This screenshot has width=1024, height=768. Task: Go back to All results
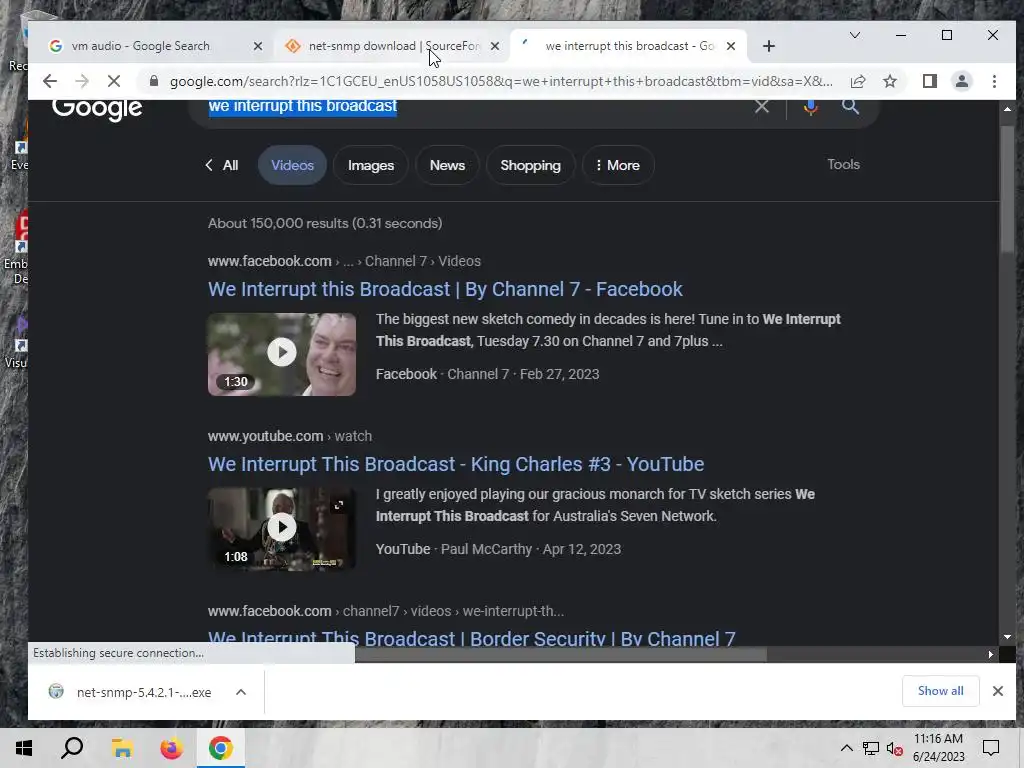click(x=222, y=165)
